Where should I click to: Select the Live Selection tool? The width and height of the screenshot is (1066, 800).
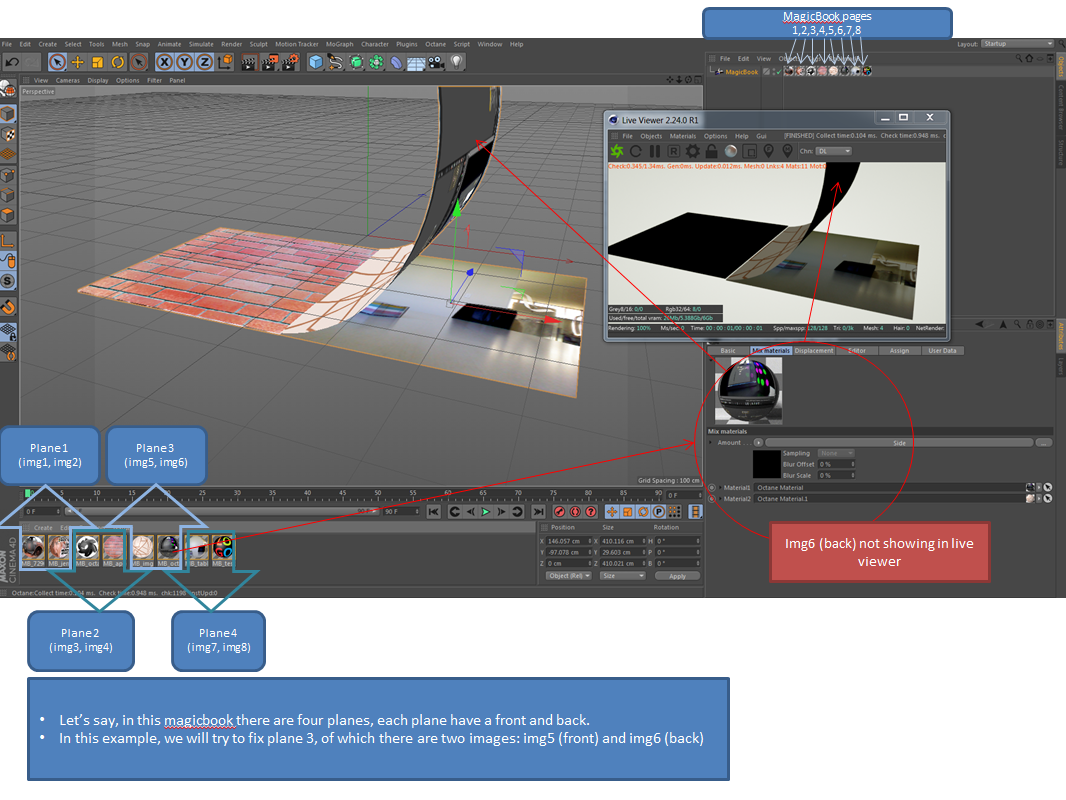[57, 63]
